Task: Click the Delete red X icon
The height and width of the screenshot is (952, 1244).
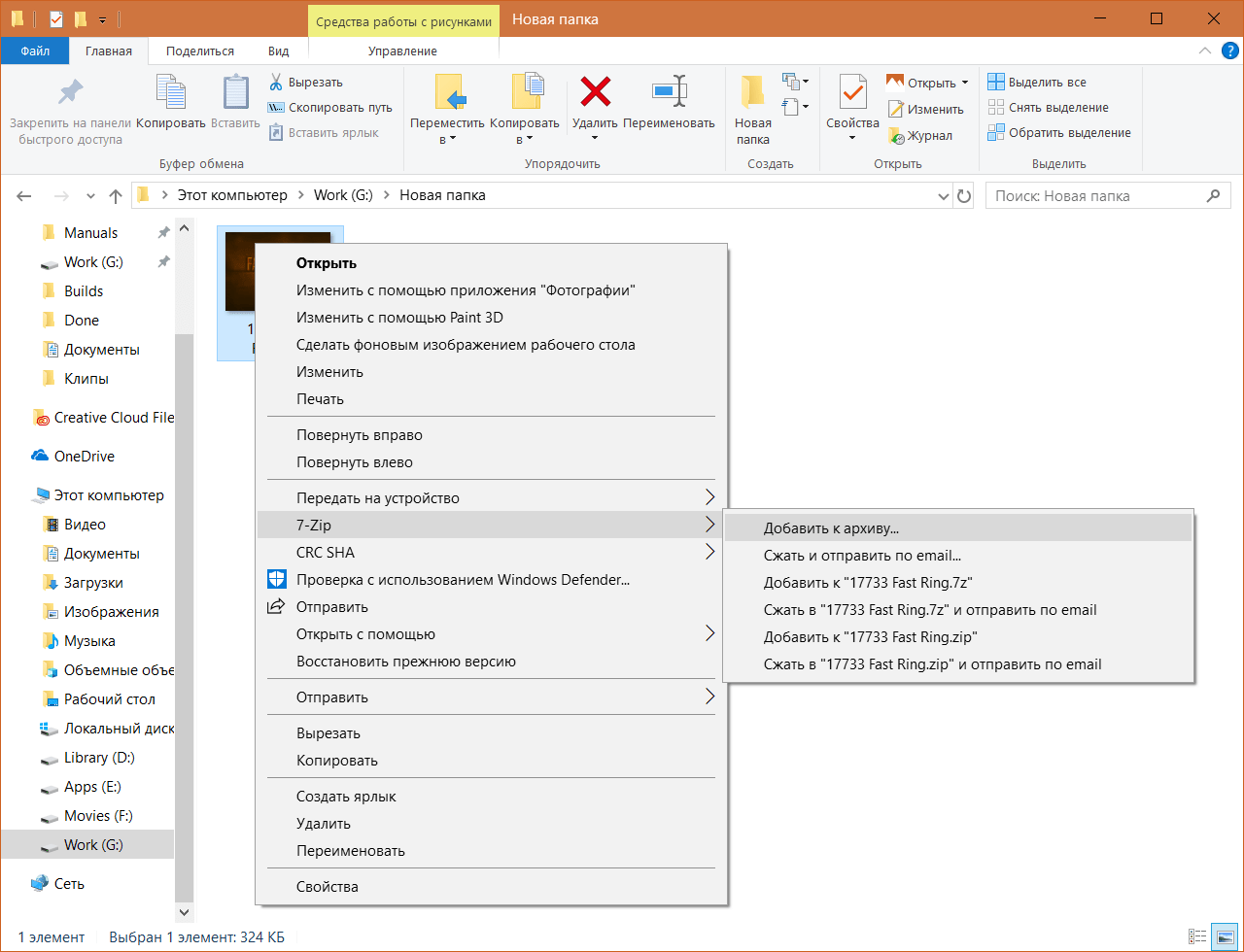Action: 595,91
